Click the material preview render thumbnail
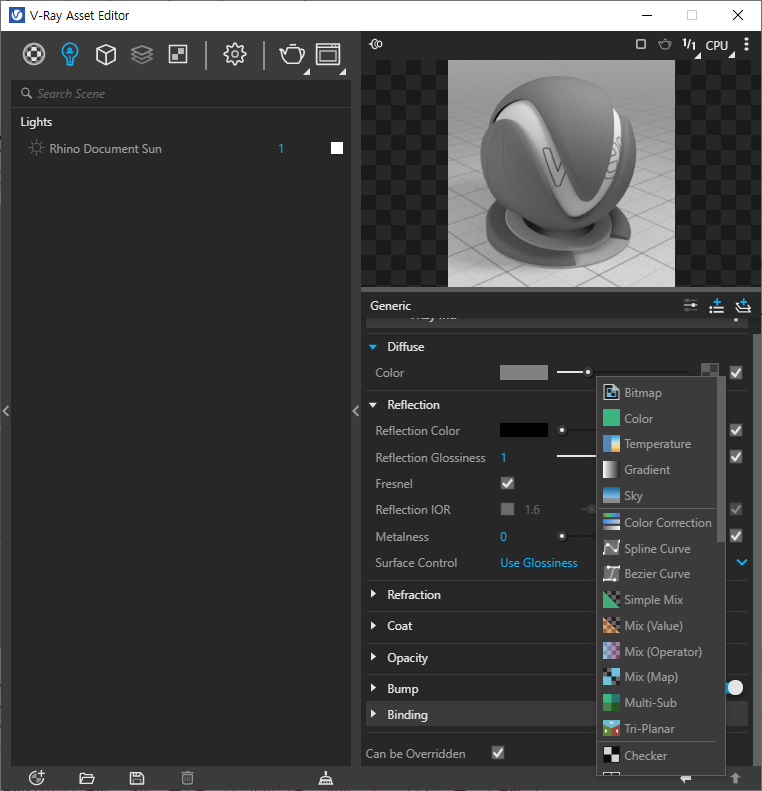 click(561, 174)
